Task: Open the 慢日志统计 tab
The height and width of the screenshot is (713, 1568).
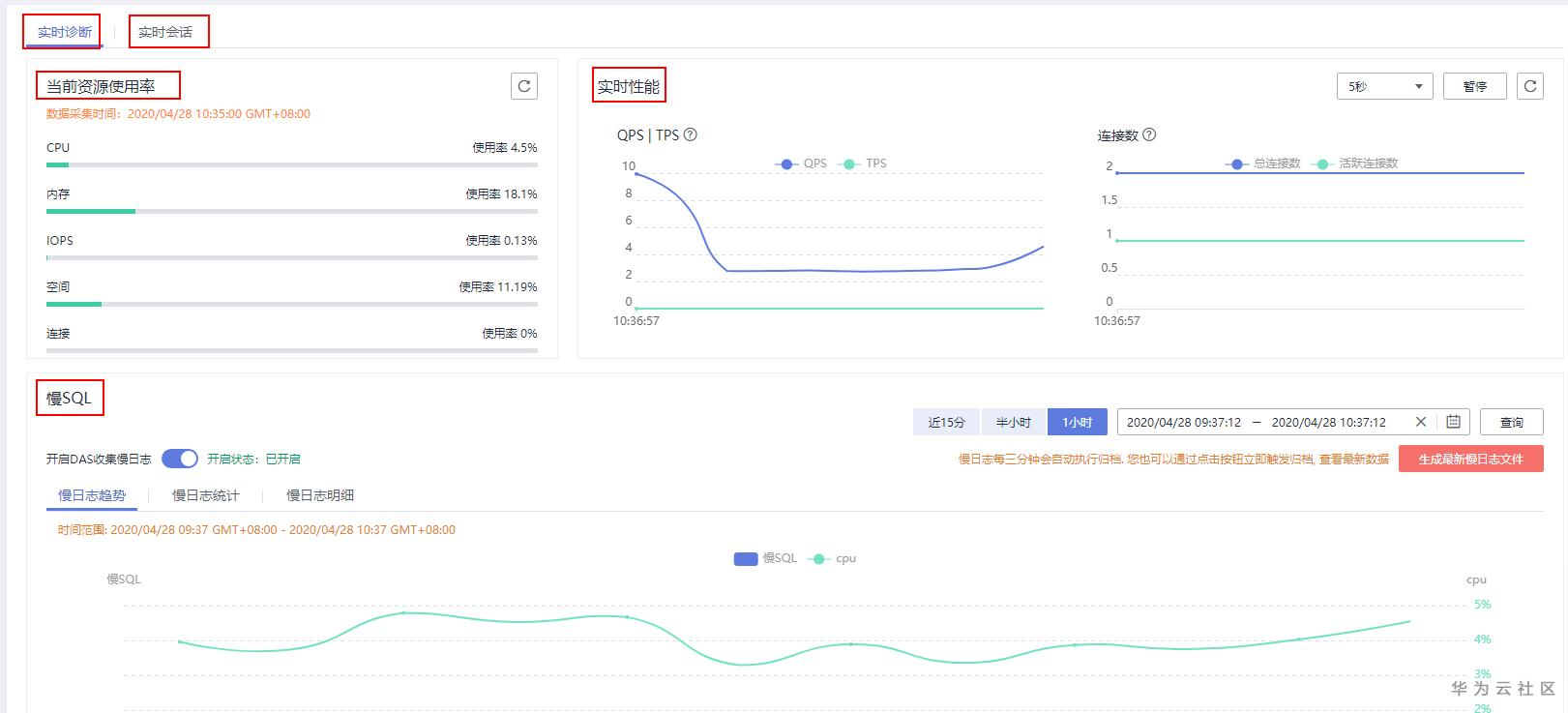Action: coord(205,495)
